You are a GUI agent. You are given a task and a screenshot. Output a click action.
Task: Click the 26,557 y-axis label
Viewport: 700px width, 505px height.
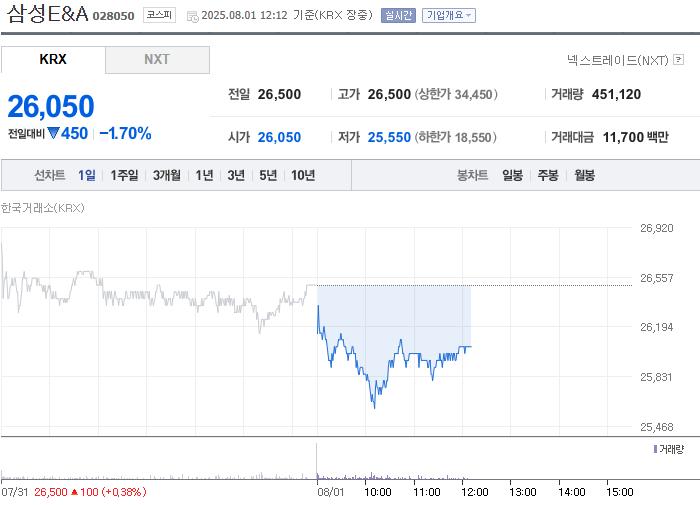click(x=657, y=278)
